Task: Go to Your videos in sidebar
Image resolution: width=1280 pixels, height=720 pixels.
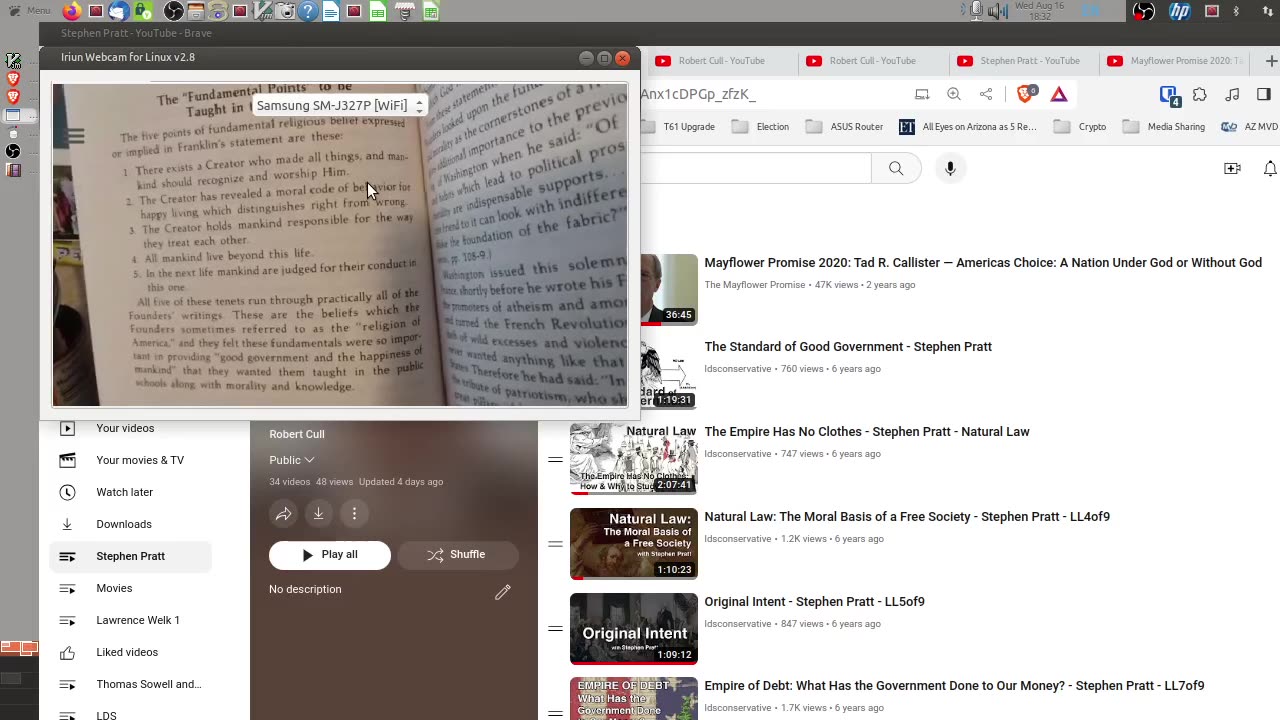Action: 130,428
